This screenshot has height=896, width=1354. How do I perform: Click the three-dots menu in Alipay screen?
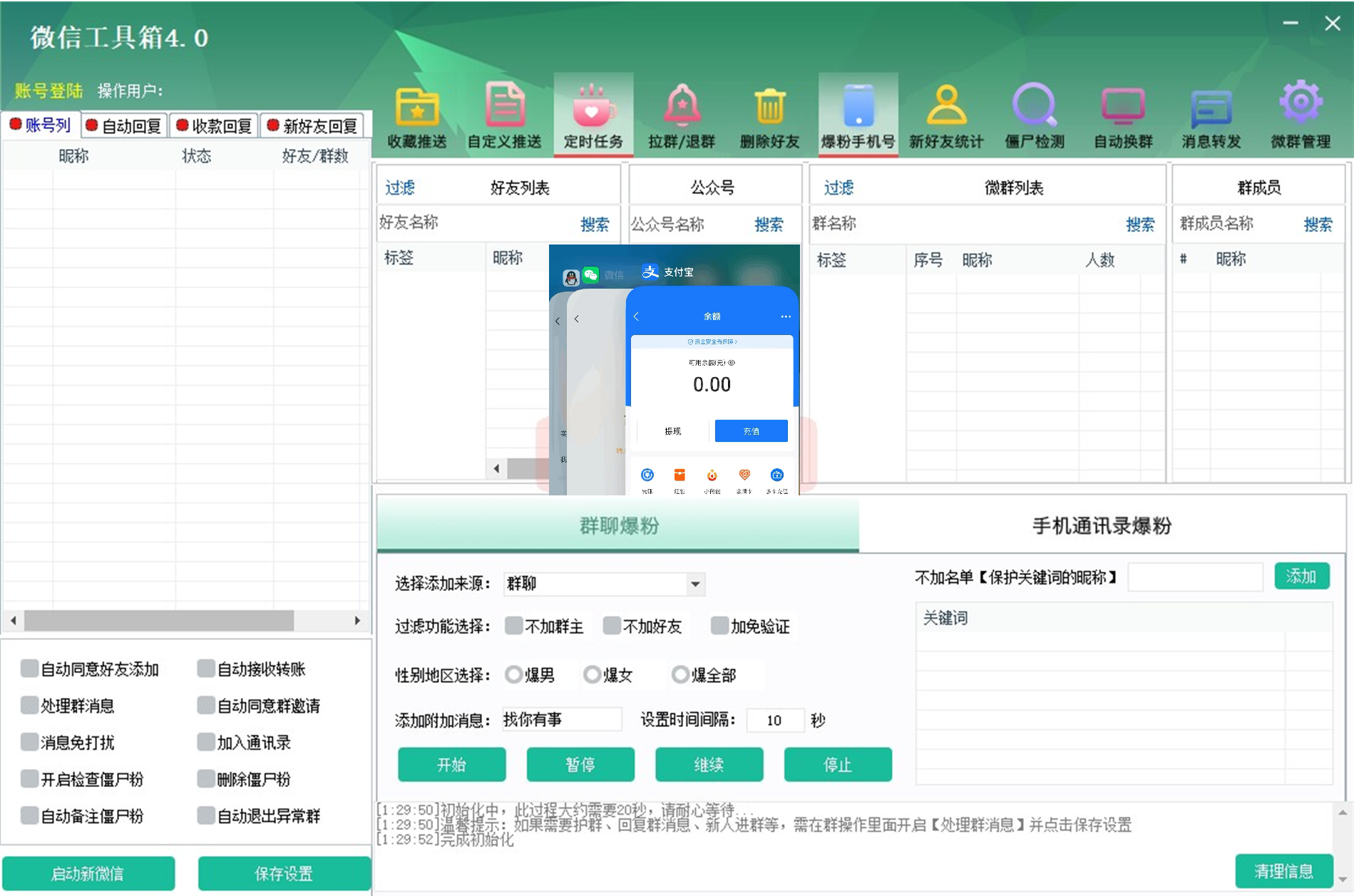[786, 316]
